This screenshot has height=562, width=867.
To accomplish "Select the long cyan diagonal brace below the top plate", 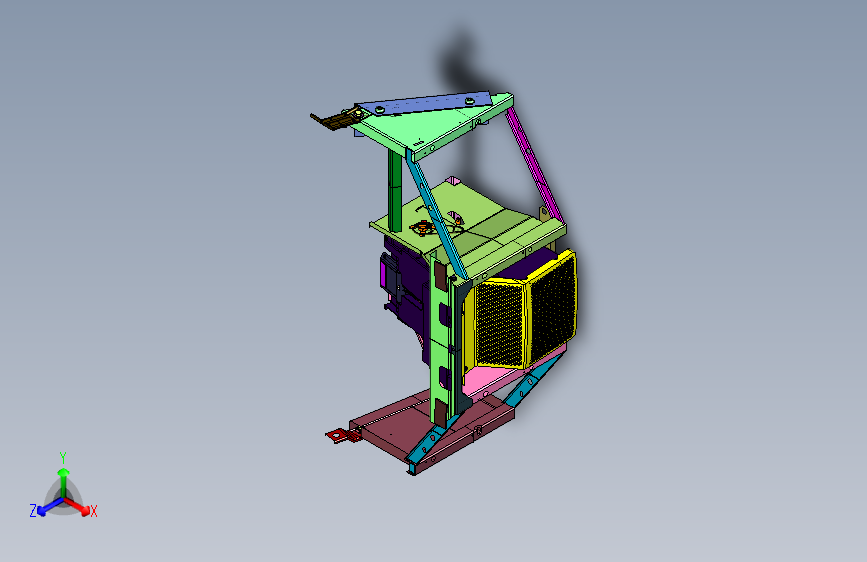I will (x=437, y=213).
